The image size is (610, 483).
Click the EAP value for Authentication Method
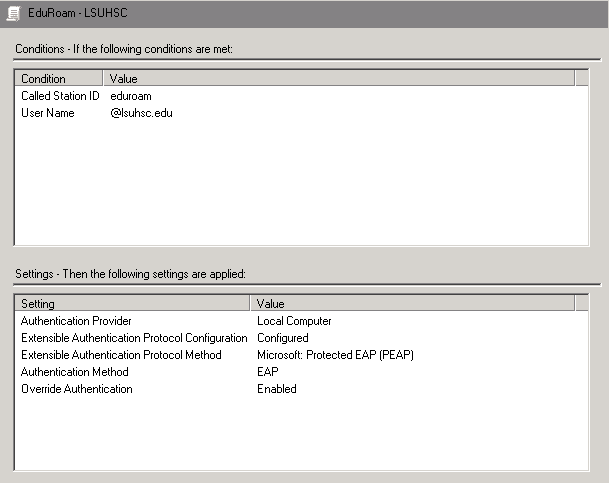268,372
